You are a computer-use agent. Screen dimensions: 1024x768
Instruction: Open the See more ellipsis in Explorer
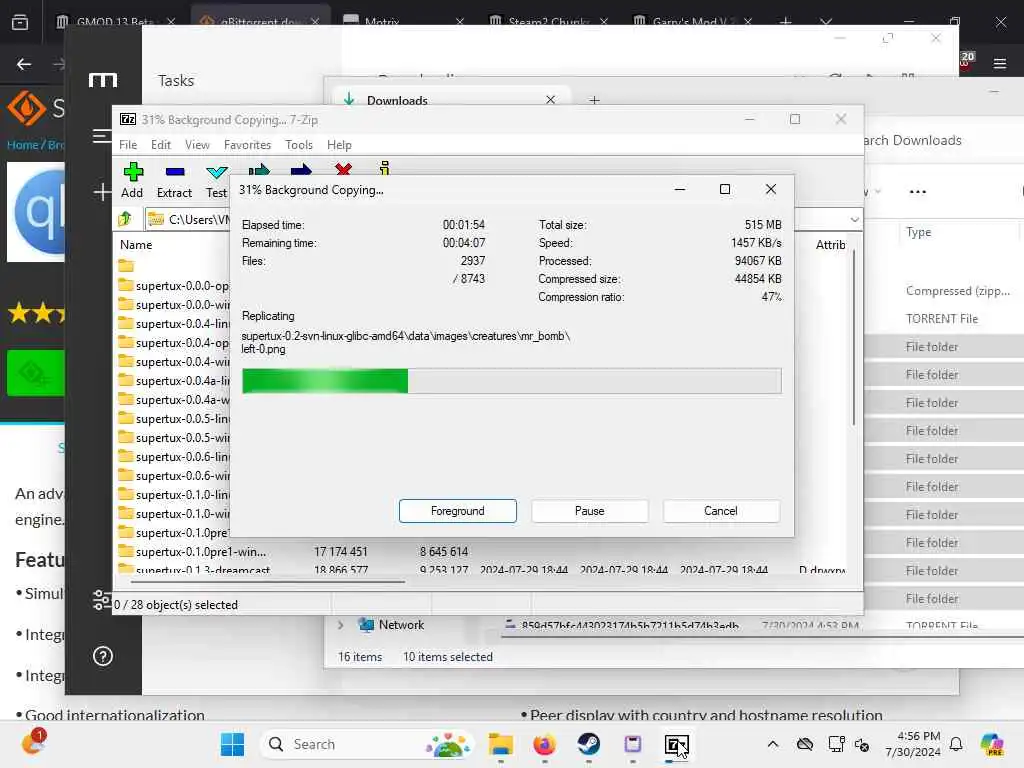point(918,191)
